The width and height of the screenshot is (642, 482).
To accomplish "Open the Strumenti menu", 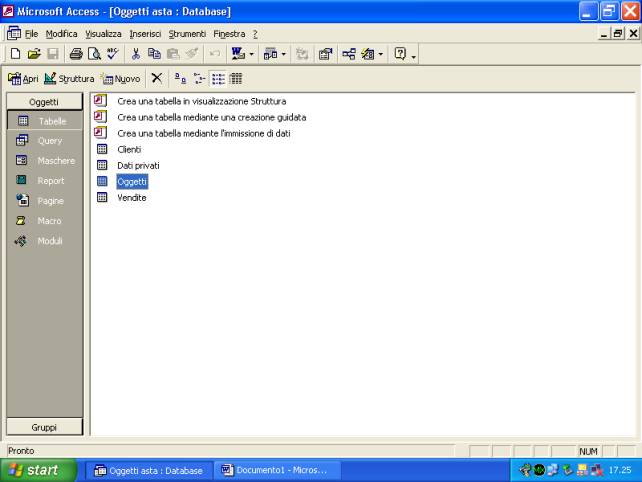I will (187, 34).
